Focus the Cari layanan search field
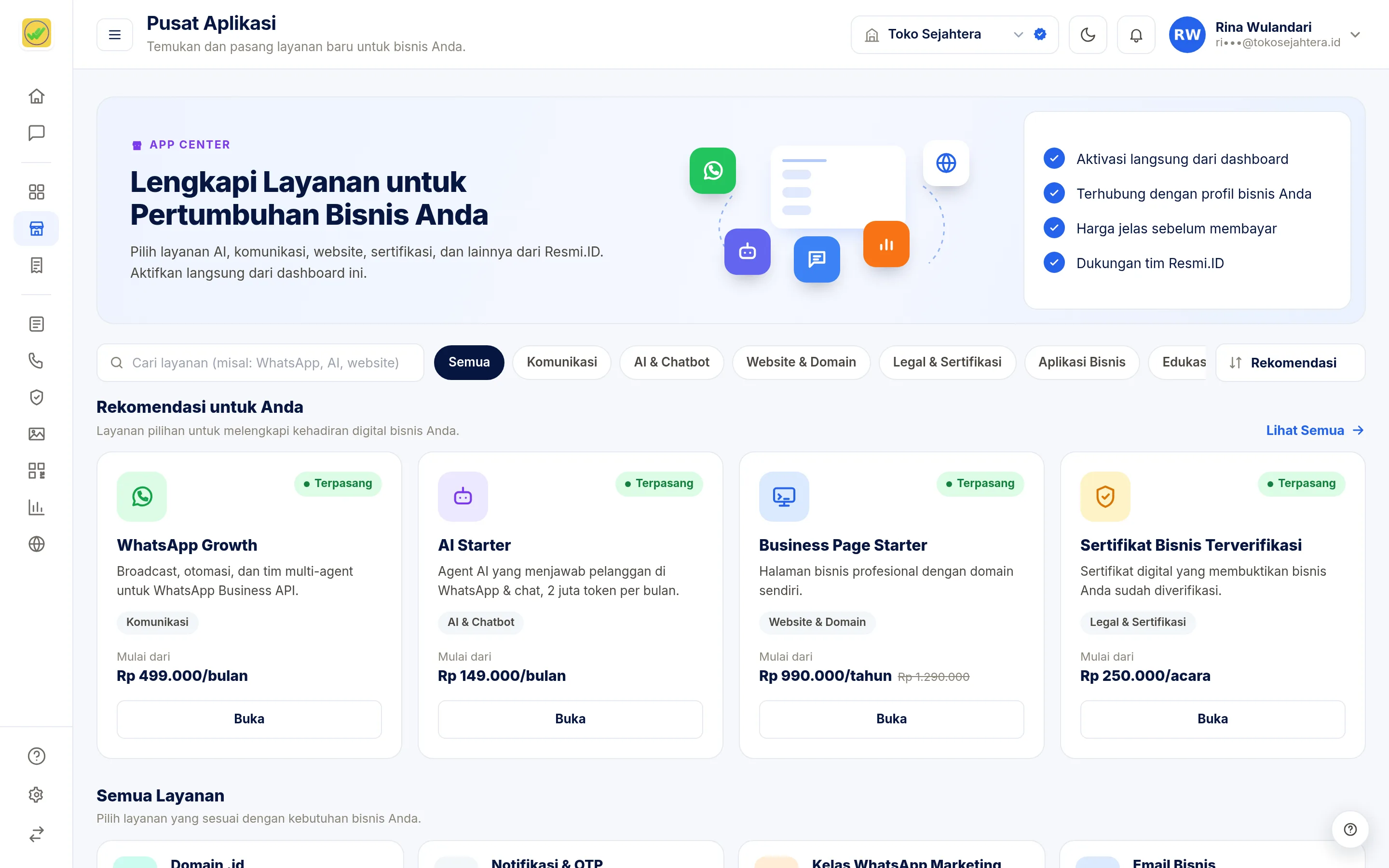The width and height of the screenshot is (1389, 868). click(x=260, y=363)
